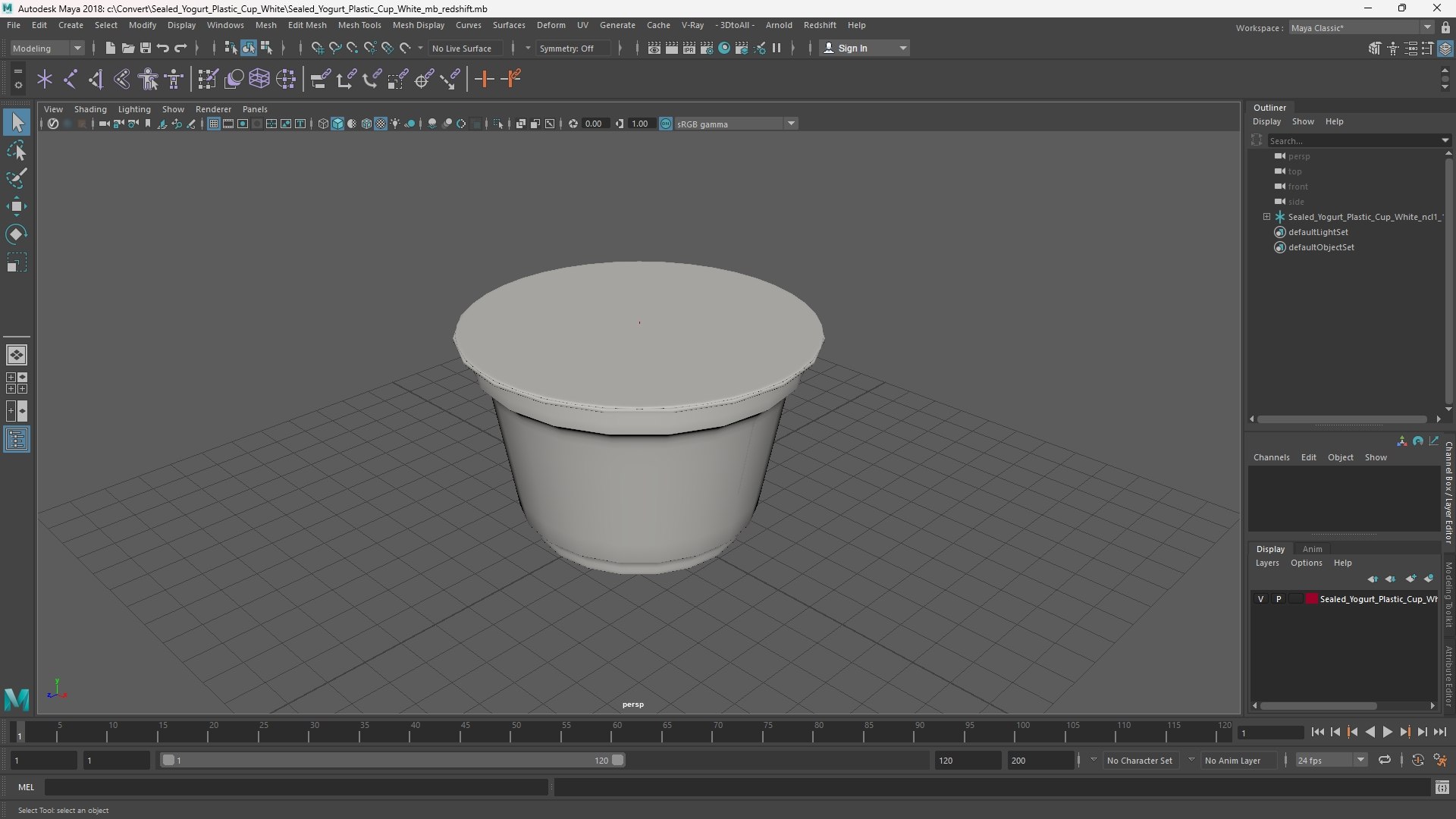Open the 24 fps frame rate dropdown
The image size is (1456, 819).
pos(1331,760)
